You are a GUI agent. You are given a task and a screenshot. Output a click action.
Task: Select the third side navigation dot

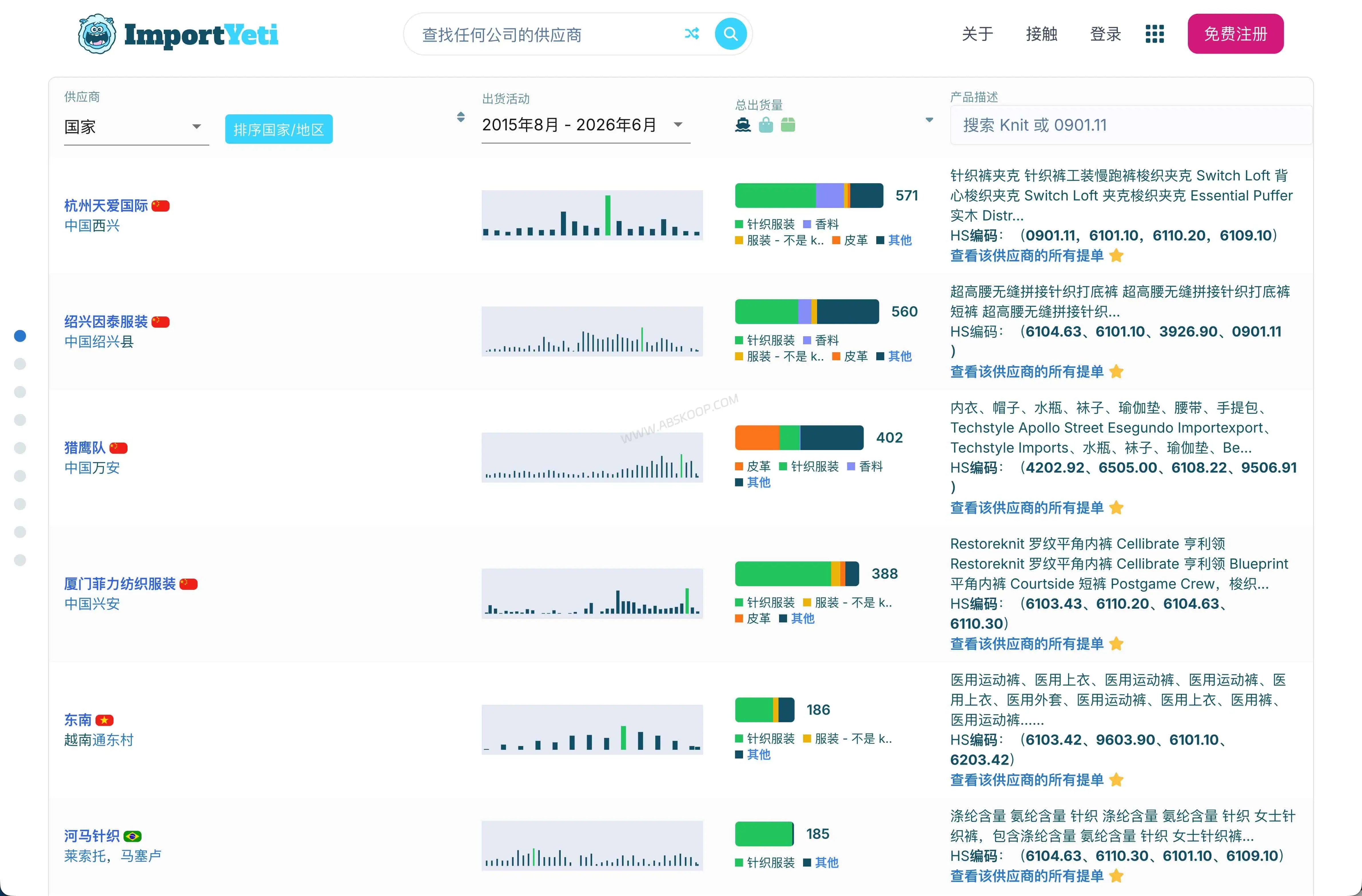(x=20, y=392)
